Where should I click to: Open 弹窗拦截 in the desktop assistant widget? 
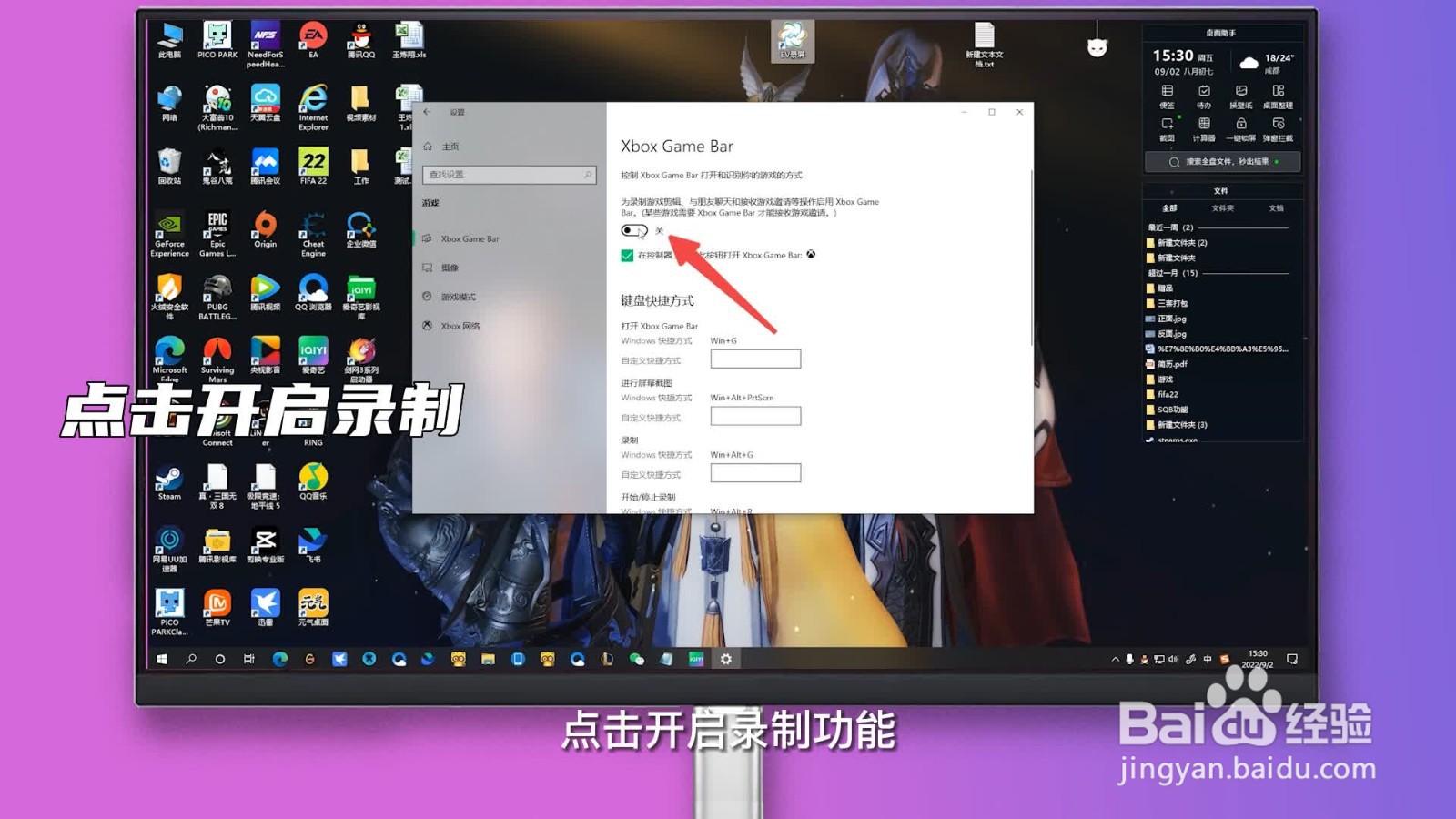click(x=1279, y=128)
